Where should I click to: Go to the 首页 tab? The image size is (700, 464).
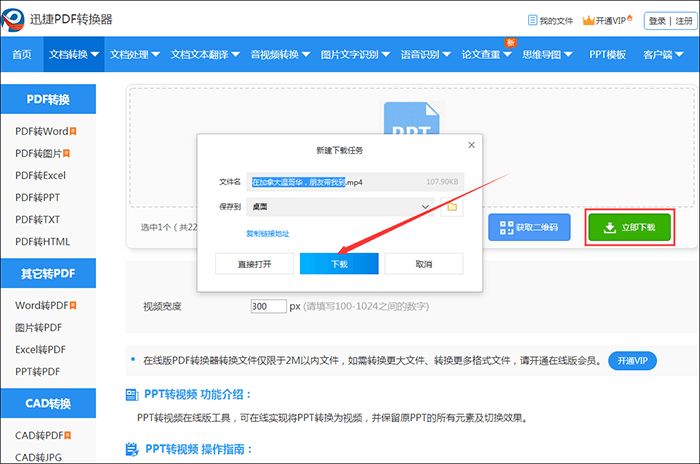tap(22, 54)
